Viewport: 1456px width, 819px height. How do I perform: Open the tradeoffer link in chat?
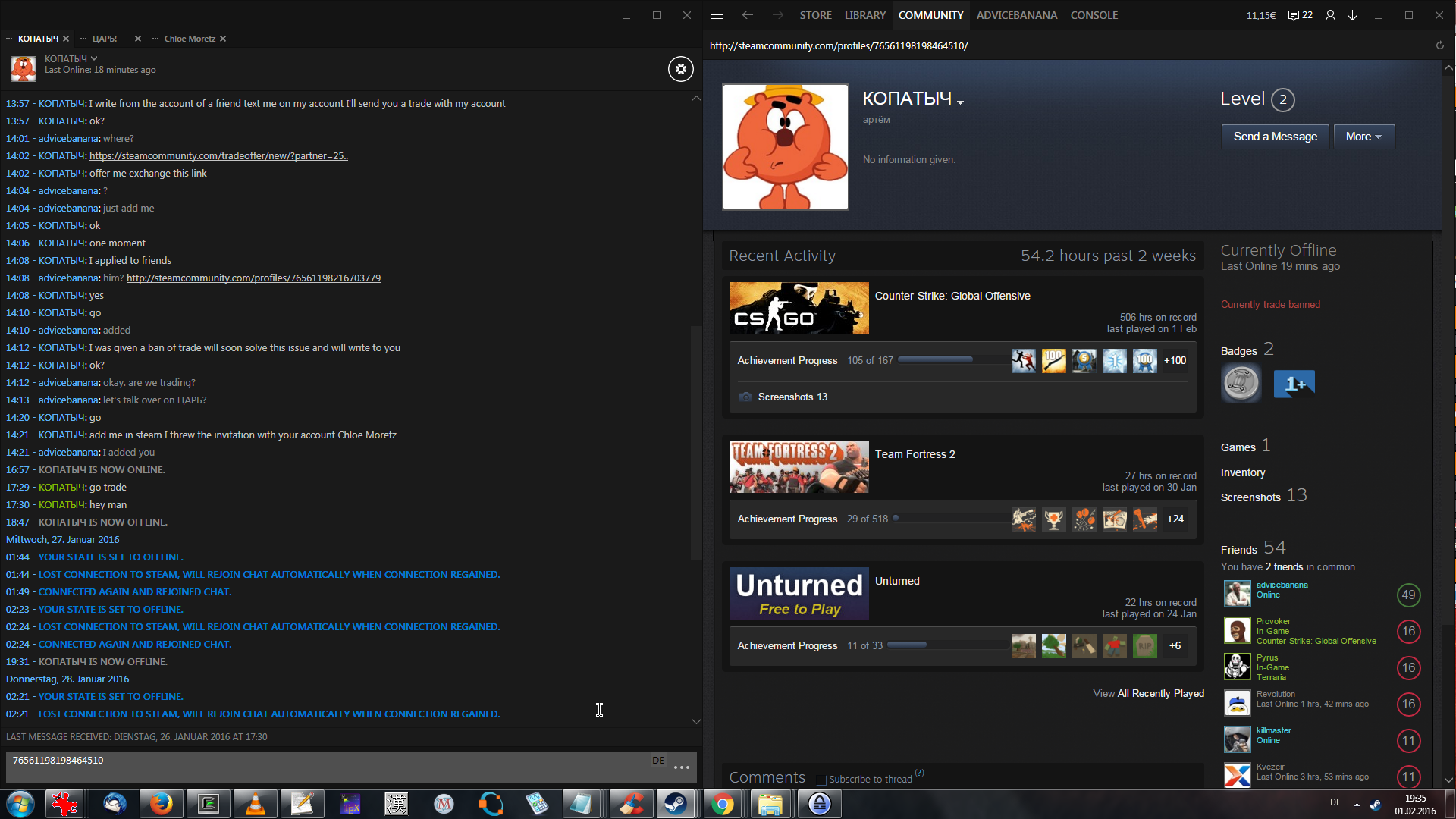coord(218,155)
